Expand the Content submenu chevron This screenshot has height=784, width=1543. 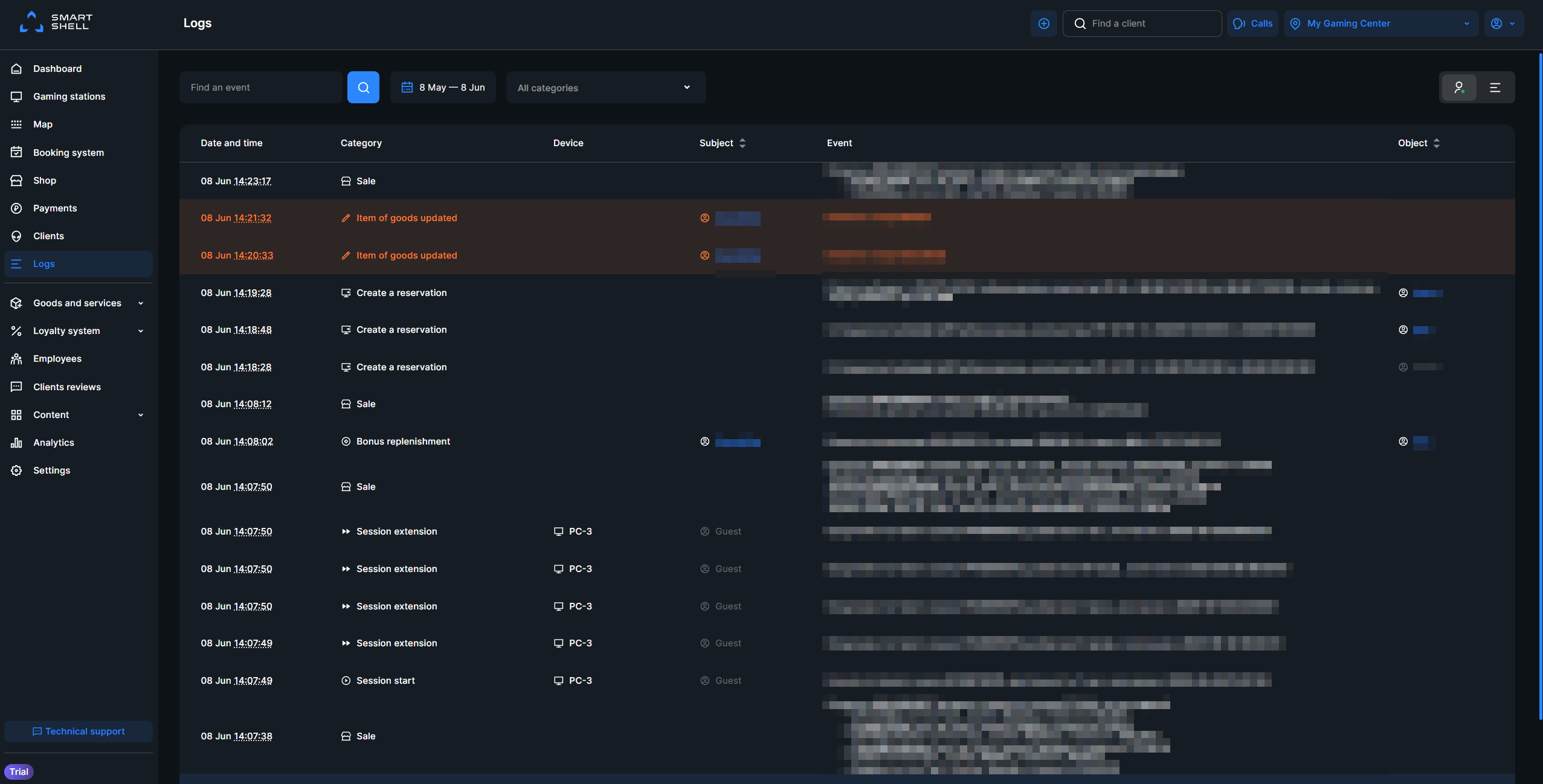141,415
